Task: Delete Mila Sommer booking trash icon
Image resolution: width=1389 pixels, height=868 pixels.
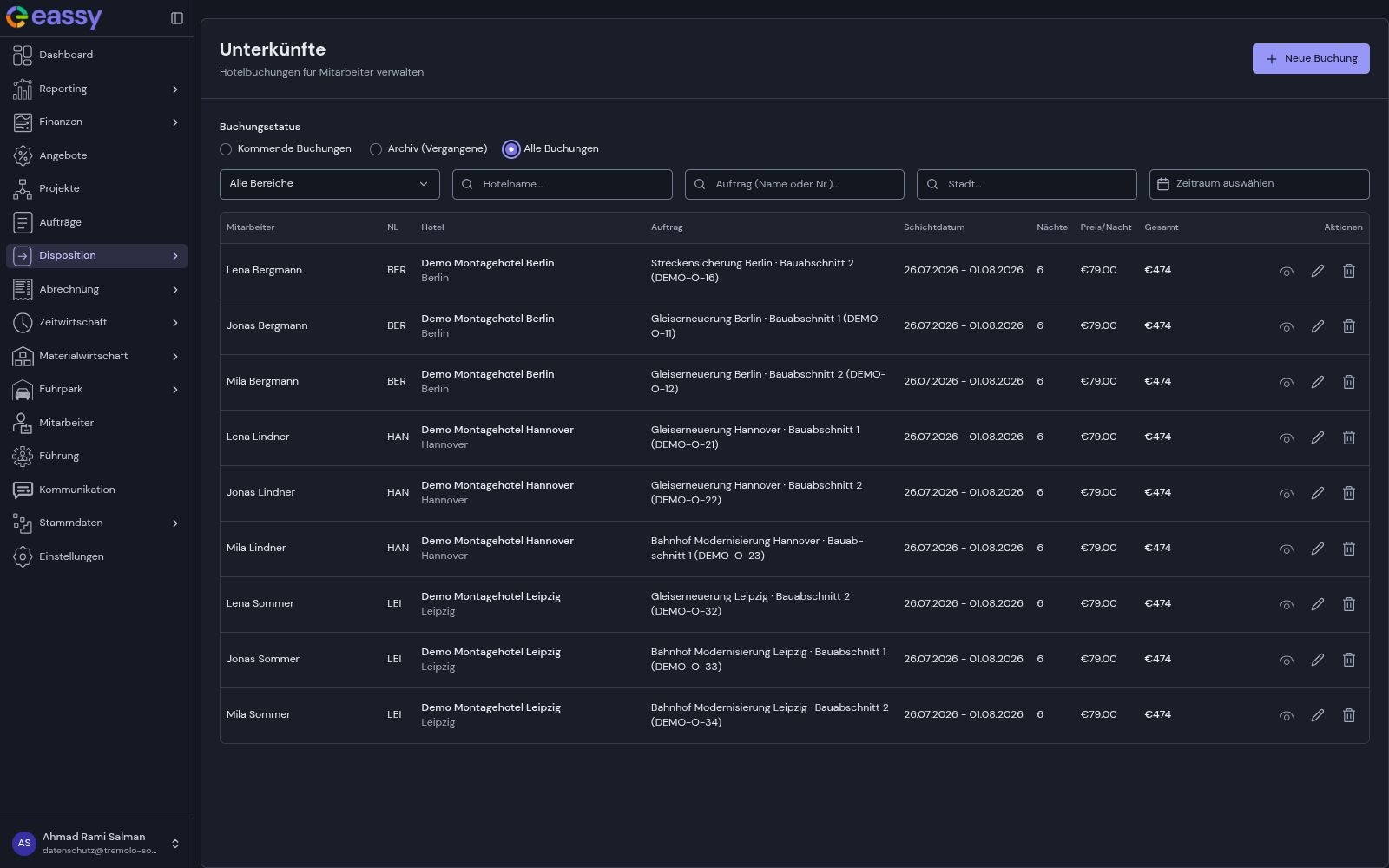Action: [x=1349, y=715]
